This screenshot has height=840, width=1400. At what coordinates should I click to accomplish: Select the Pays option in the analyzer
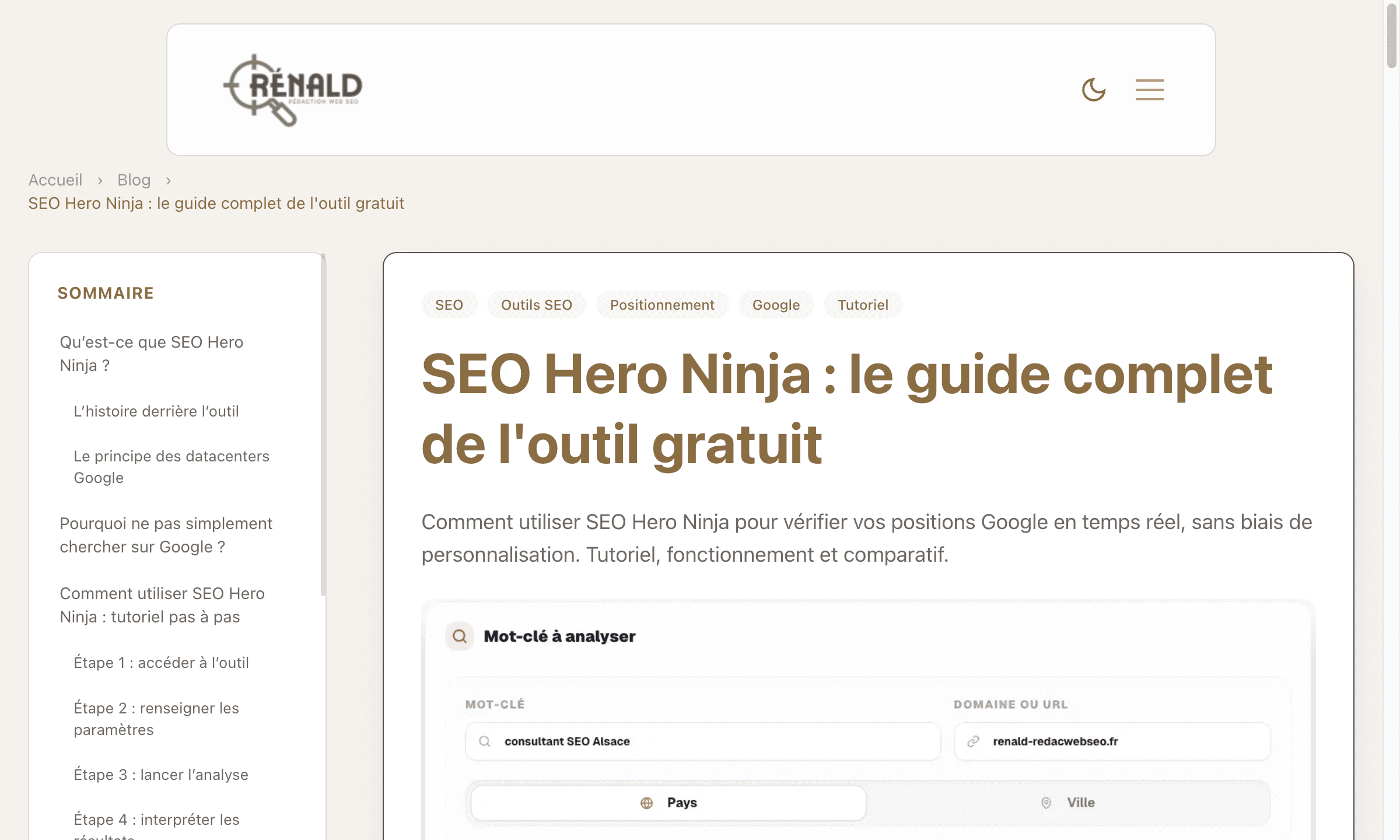pos(668,802)
